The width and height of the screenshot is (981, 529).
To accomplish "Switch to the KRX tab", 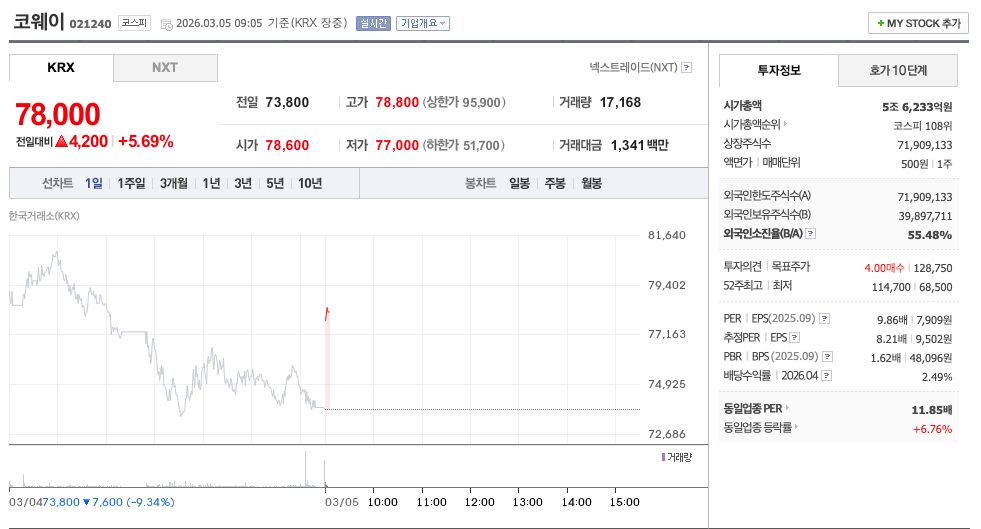I will 61,68.
